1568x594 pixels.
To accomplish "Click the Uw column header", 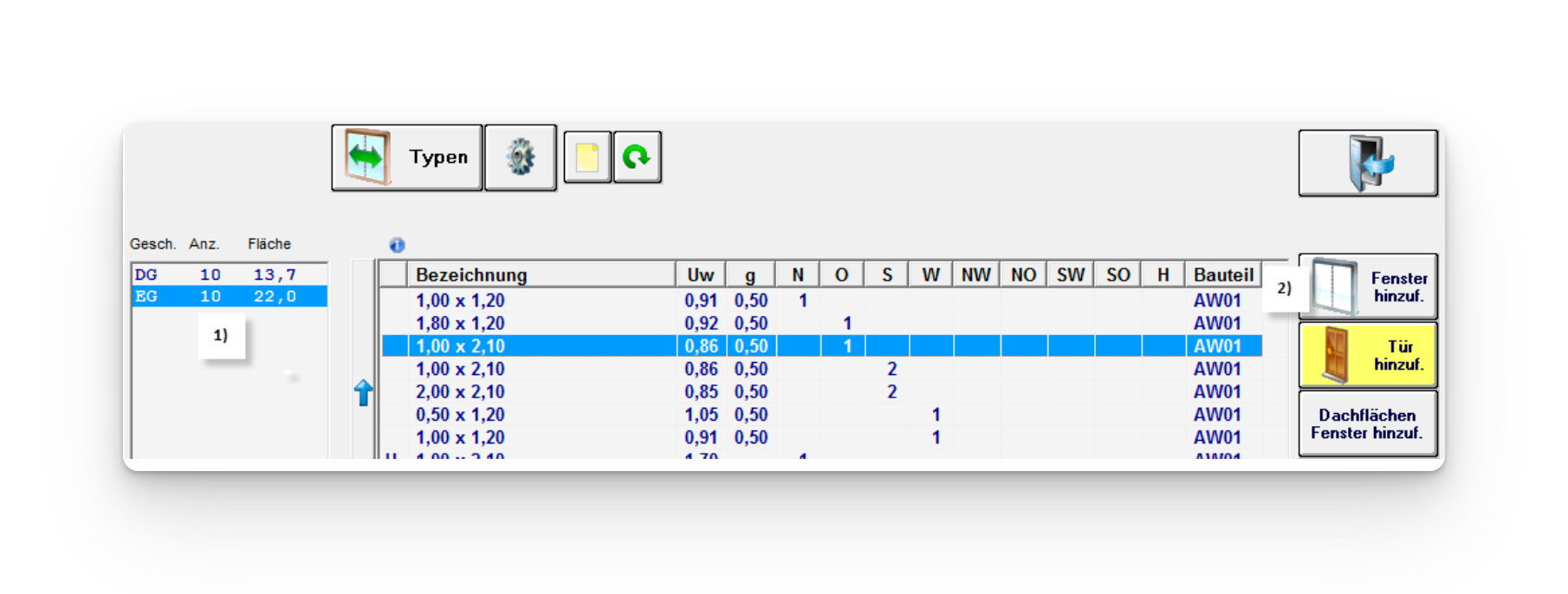I will (700, 274).
